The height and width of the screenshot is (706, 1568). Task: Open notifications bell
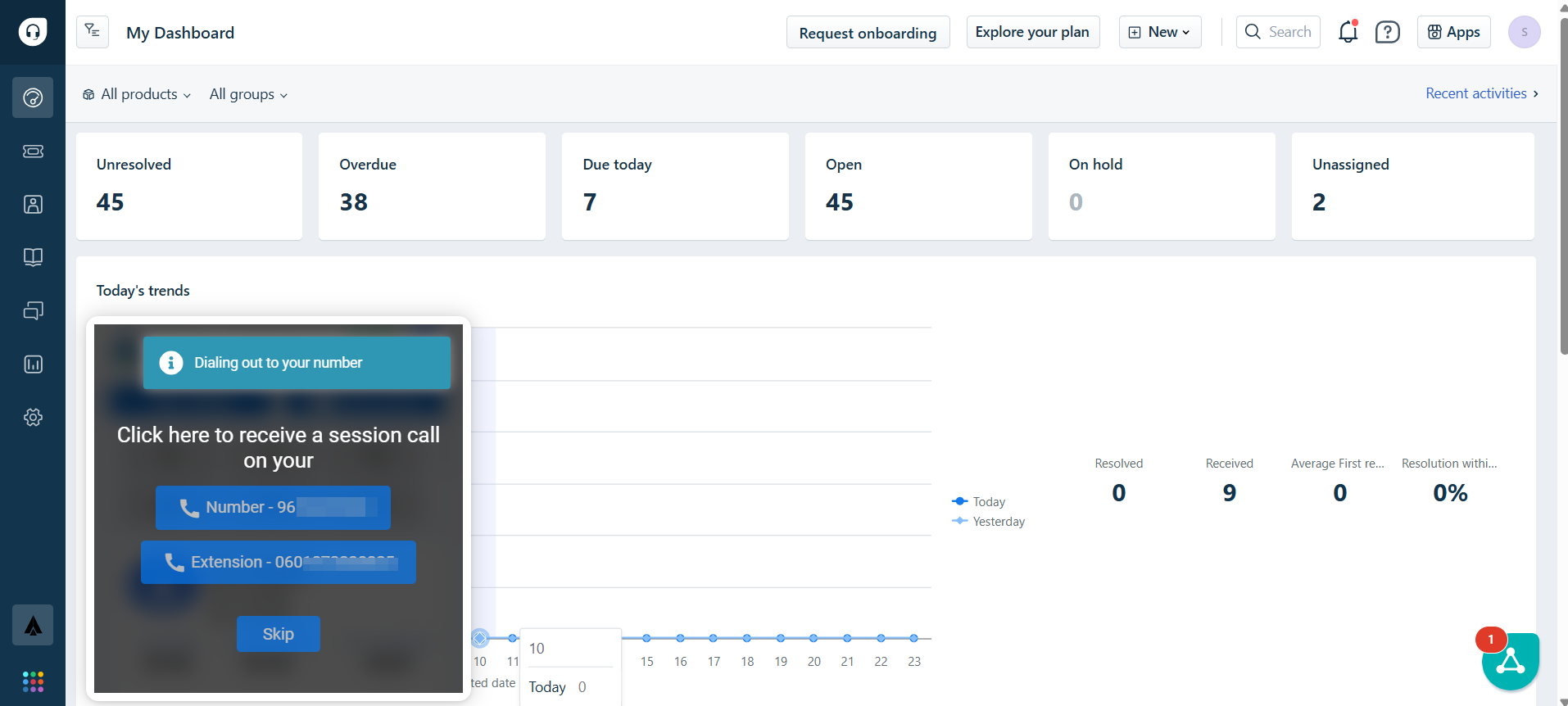(1348, 32)
